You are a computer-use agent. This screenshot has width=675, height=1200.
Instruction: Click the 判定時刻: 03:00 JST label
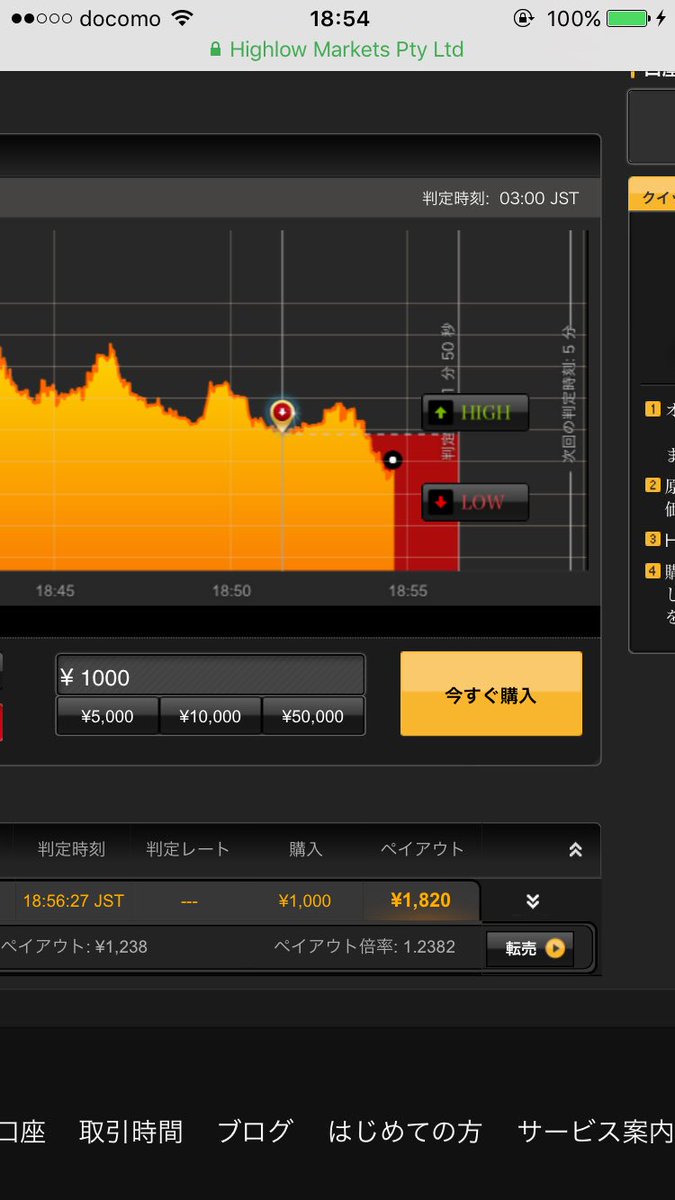(500, 198)
